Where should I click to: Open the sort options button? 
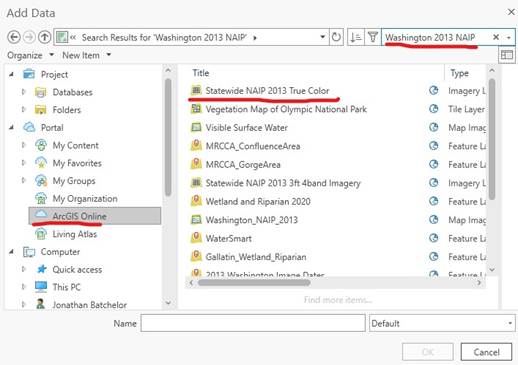[356, 37]
